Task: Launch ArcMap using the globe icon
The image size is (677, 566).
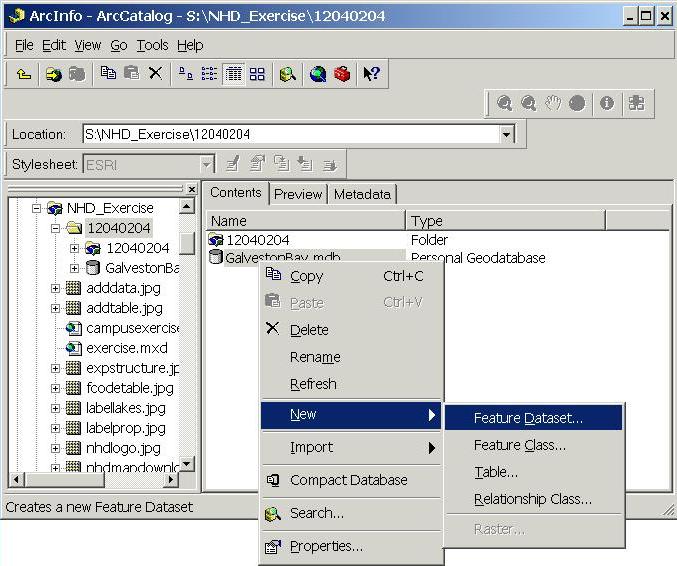Action: [318, 74]
